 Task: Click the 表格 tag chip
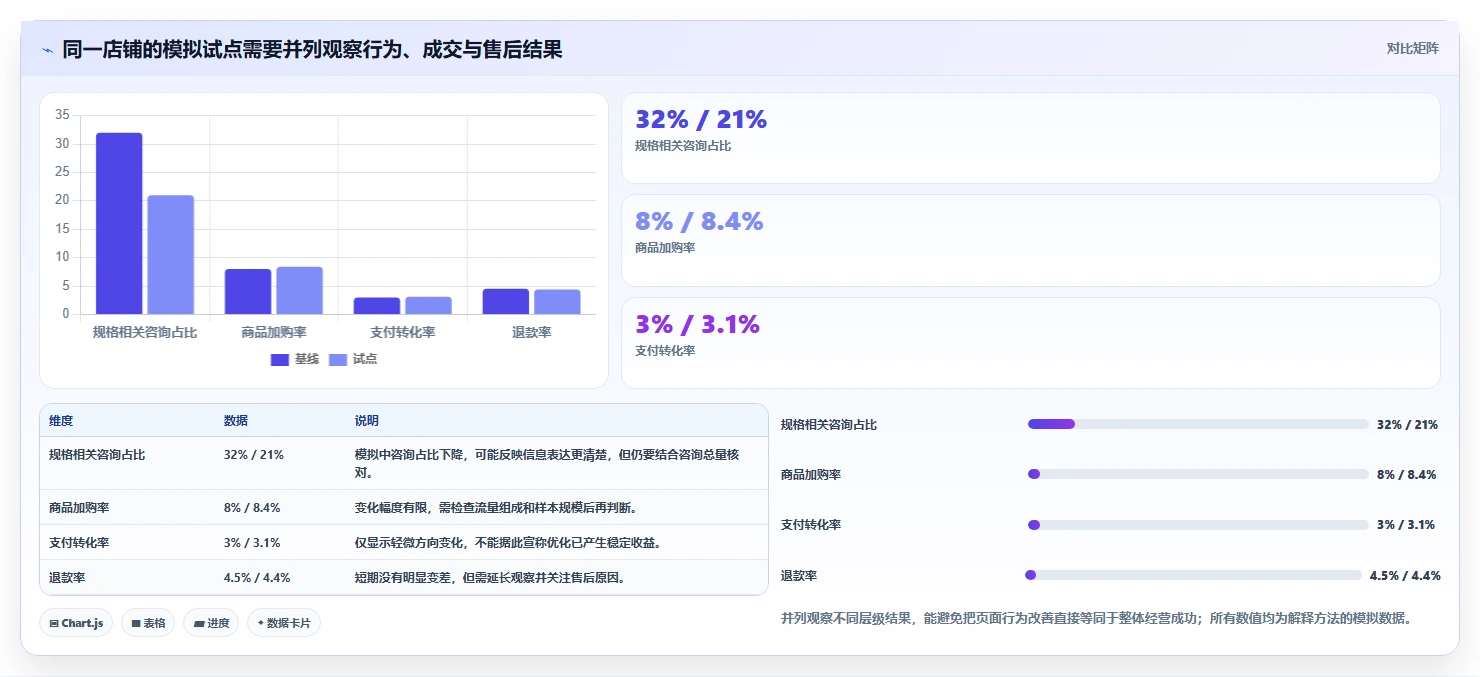pyautogui.click(x=148, y=623)
